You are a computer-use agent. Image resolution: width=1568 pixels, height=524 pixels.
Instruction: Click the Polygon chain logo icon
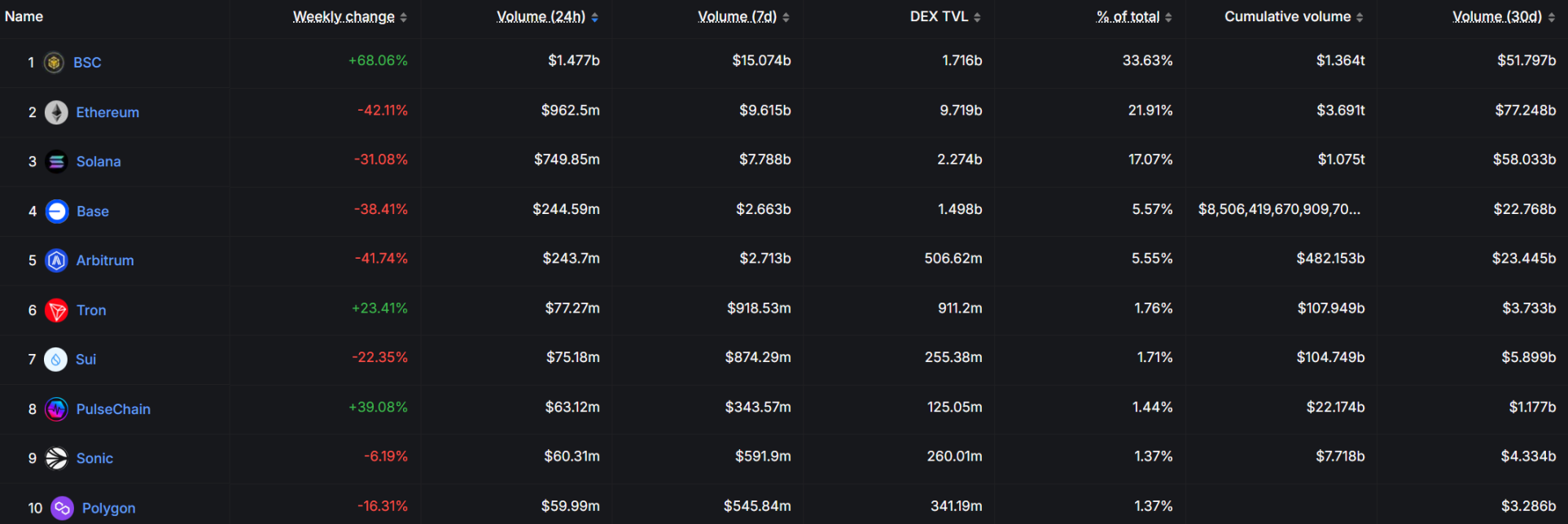click(62, 509)
